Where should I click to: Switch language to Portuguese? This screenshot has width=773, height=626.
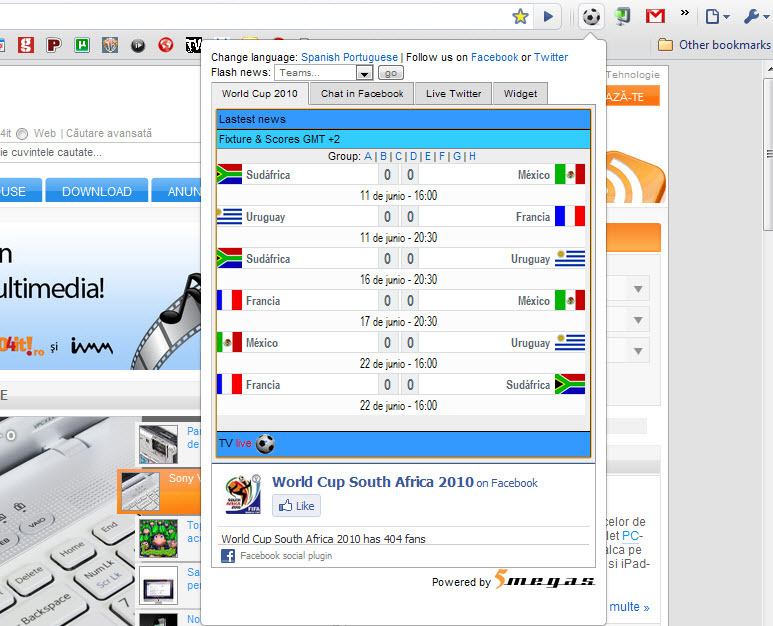370,57
